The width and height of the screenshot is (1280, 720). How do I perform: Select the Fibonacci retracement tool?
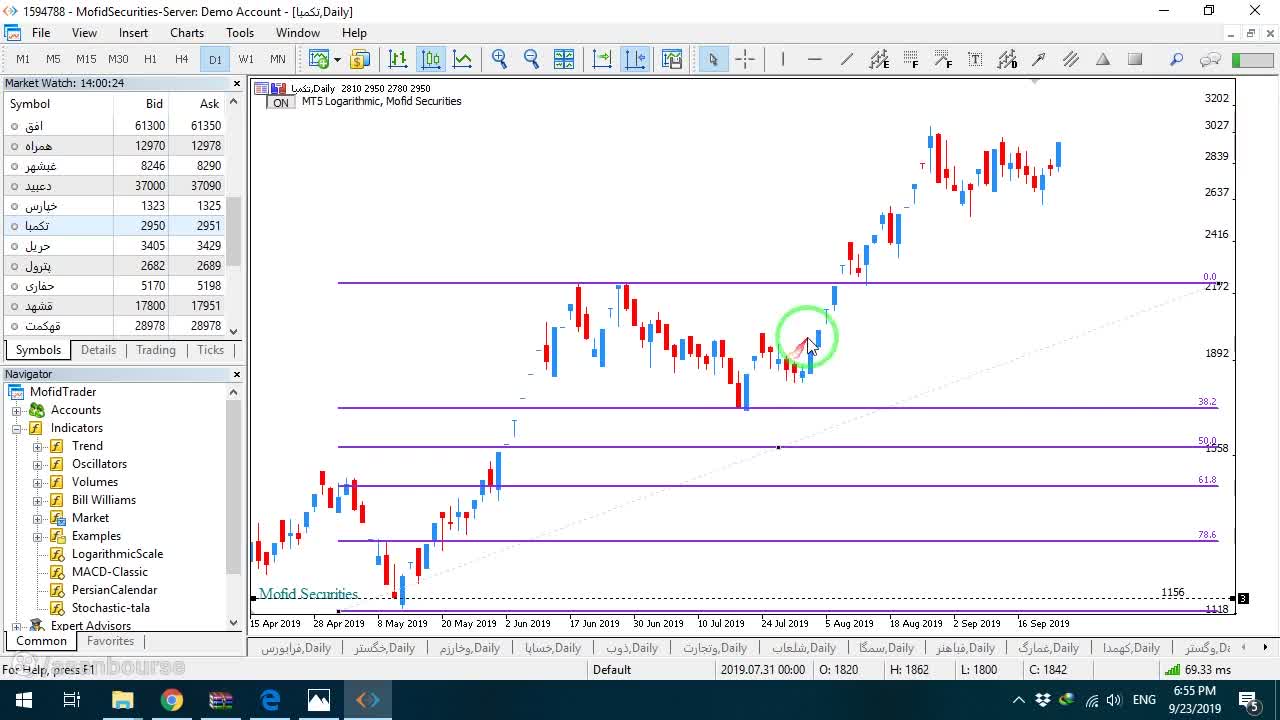click(911, 59)
